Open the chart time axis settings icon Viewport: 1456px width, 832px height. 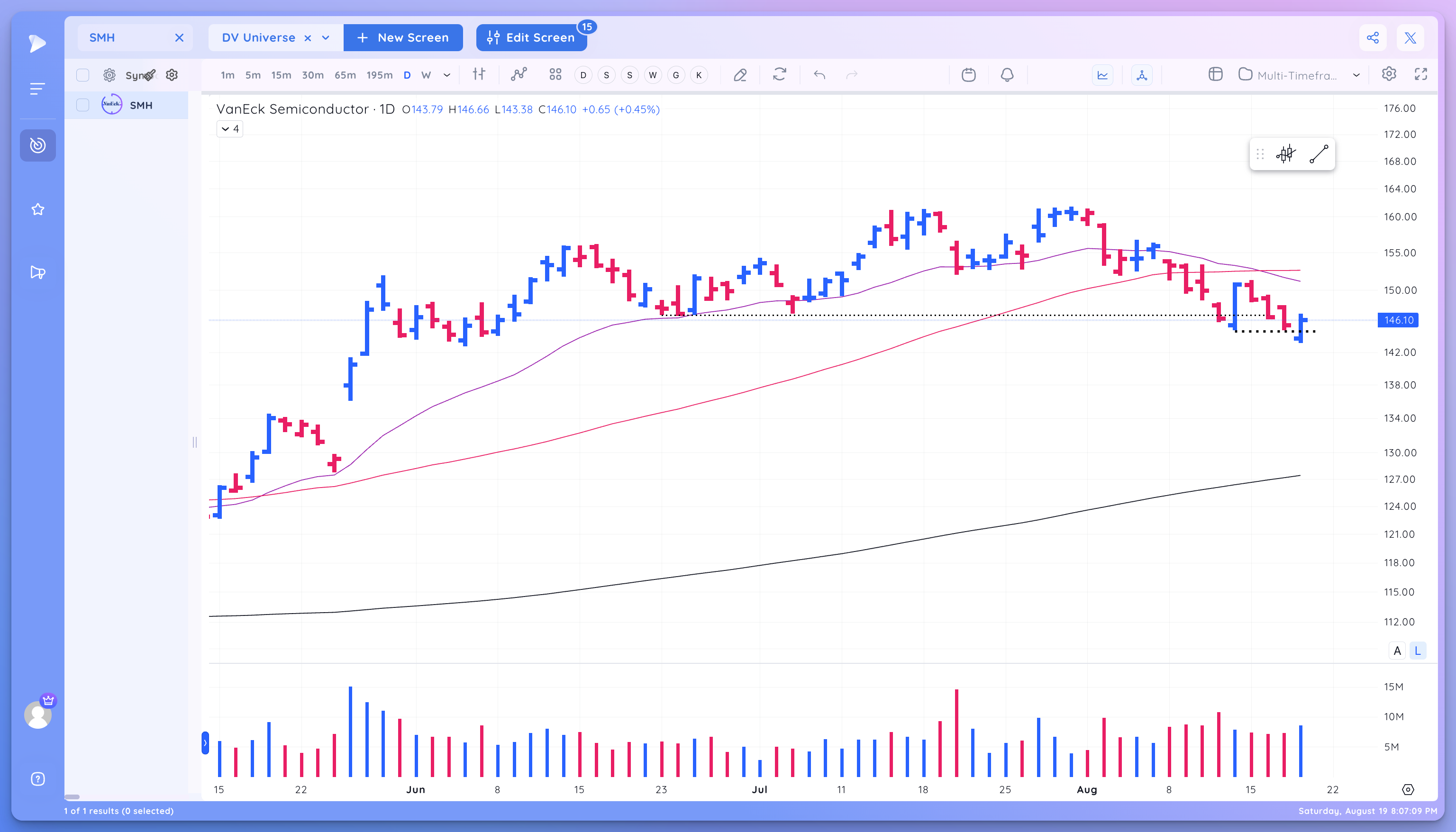(1408, 789)
